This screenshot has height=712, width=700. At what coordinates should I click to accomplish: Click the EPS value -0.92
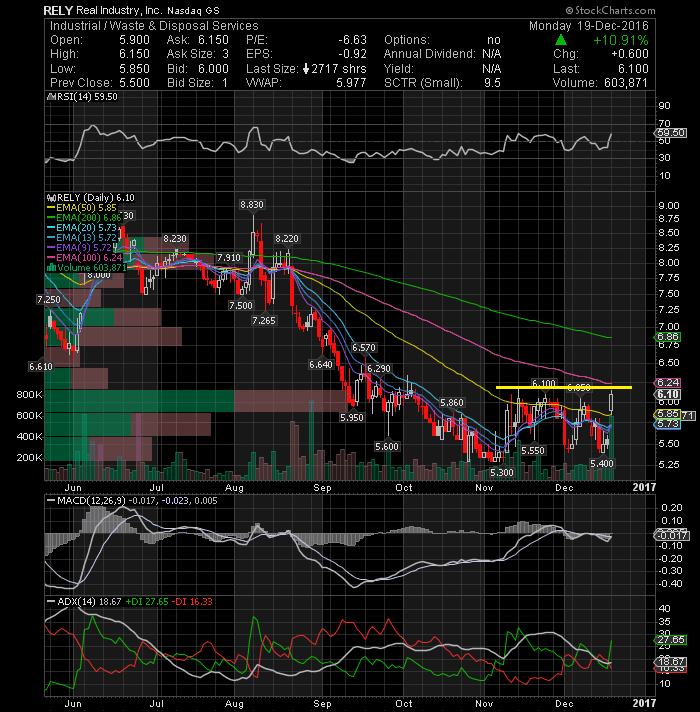pyautogui.click(x=352, y=54)
